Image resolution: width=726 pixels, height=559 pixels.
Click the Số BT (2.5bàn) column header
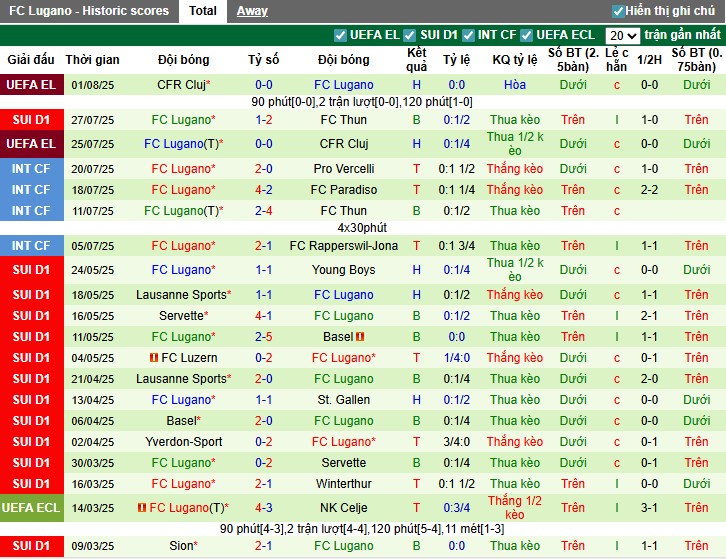pos(573,60)
